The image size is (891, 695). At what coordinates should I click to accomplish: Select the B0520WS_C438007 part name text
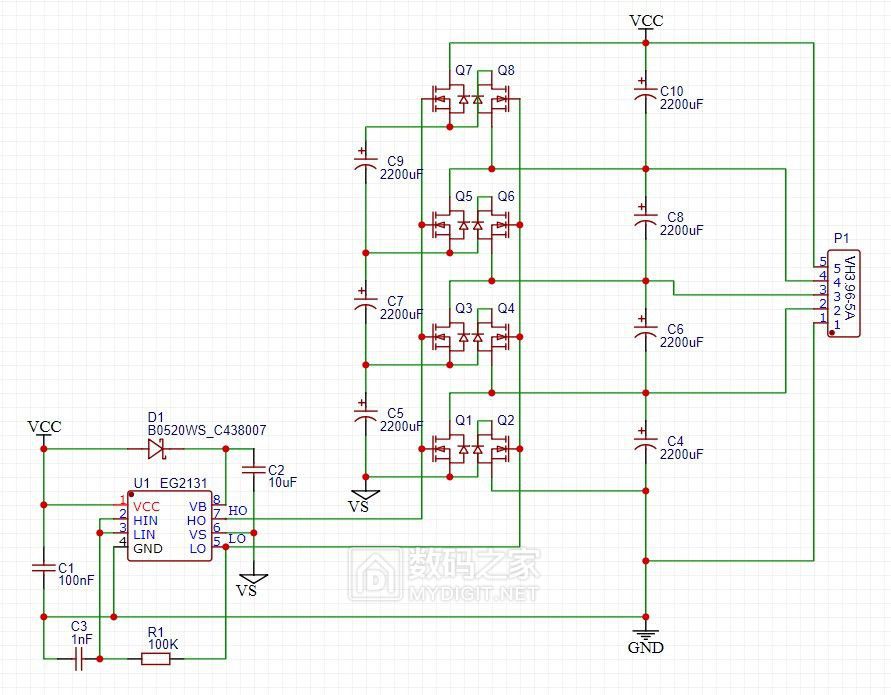[207, 430]
